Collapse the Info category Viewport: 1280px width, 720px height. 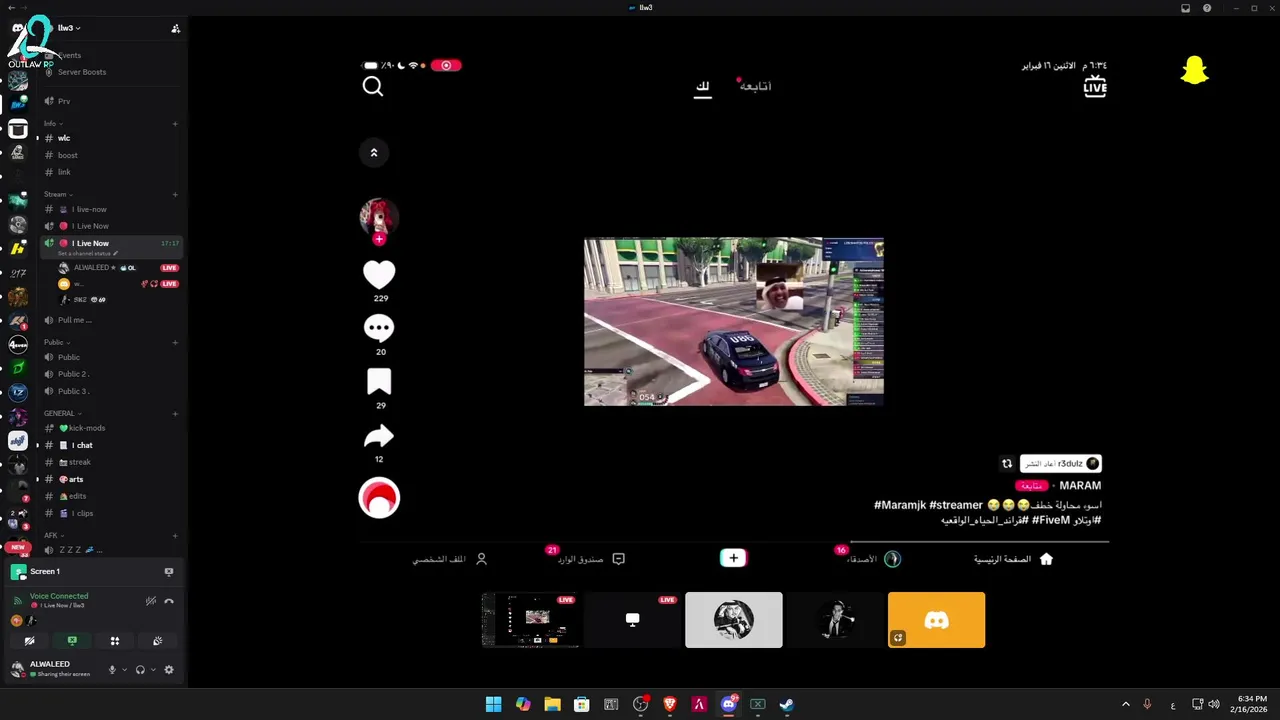(53, 124)
